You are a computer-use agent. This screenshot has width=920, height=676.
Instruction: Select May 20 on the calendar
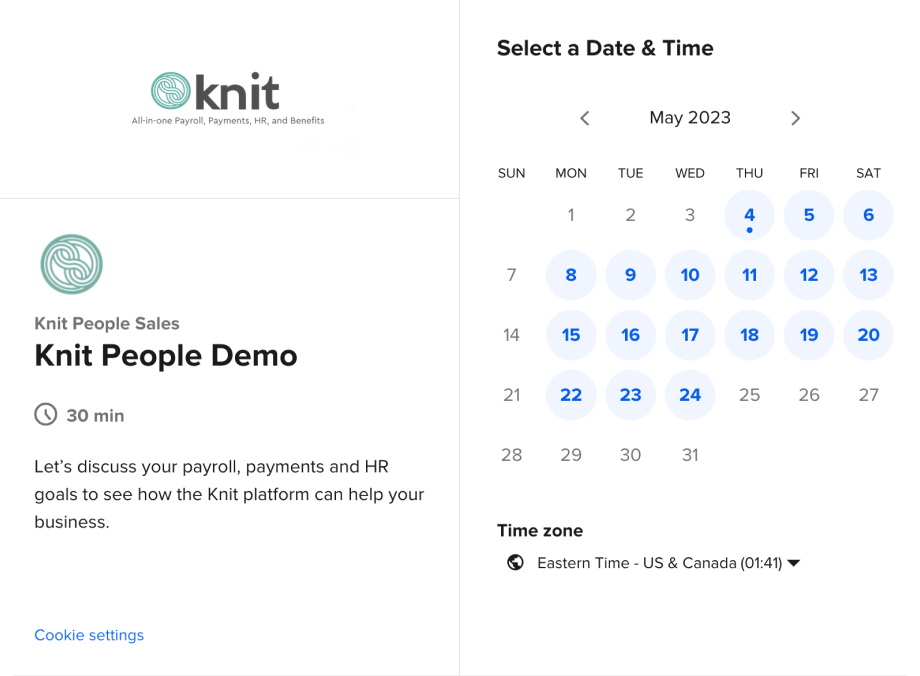tap(868, 335)
